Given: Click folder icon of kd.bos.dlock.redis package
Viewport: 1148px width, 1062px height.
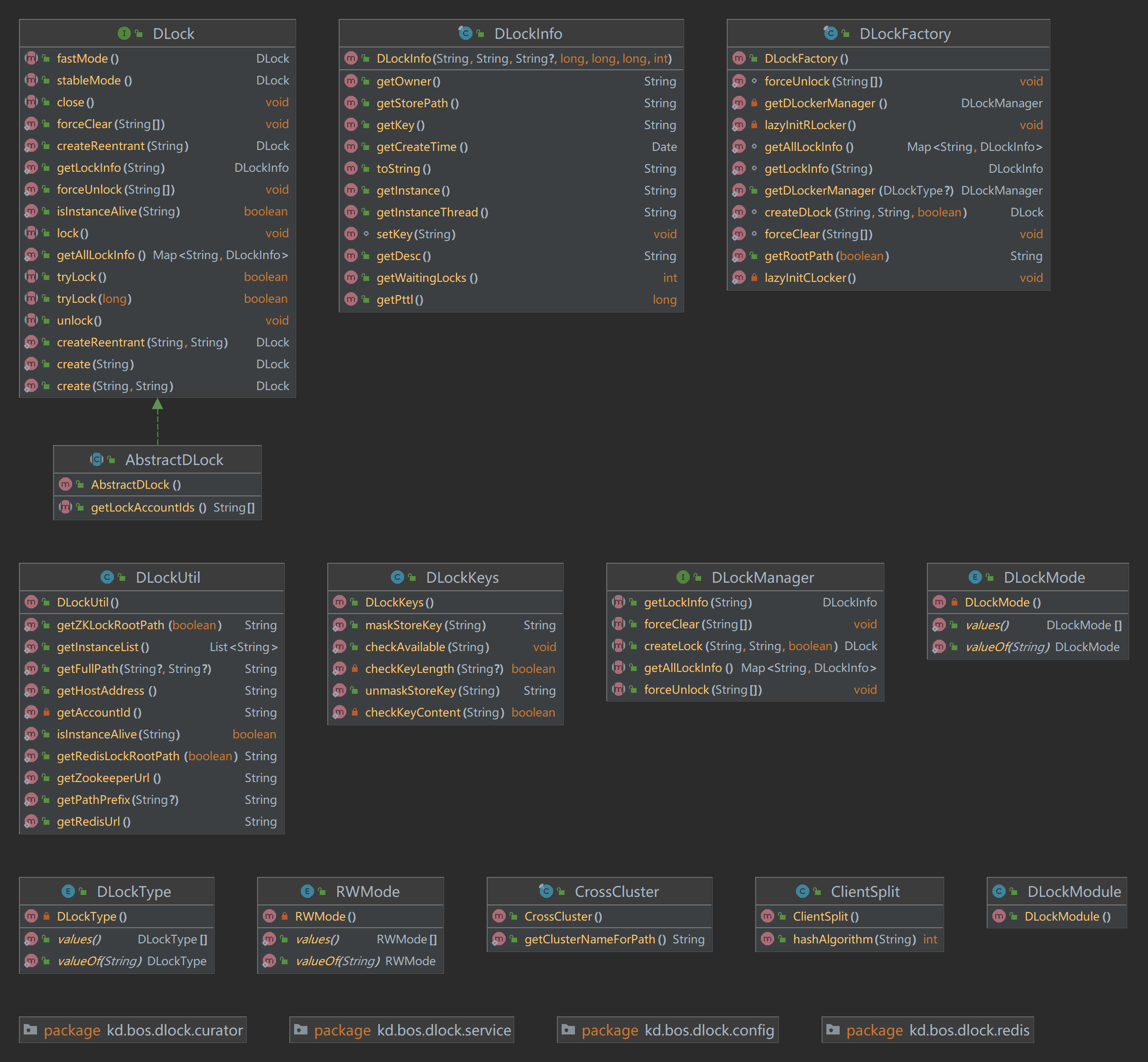Looking at the screenshot, I should coord(833,1030).
